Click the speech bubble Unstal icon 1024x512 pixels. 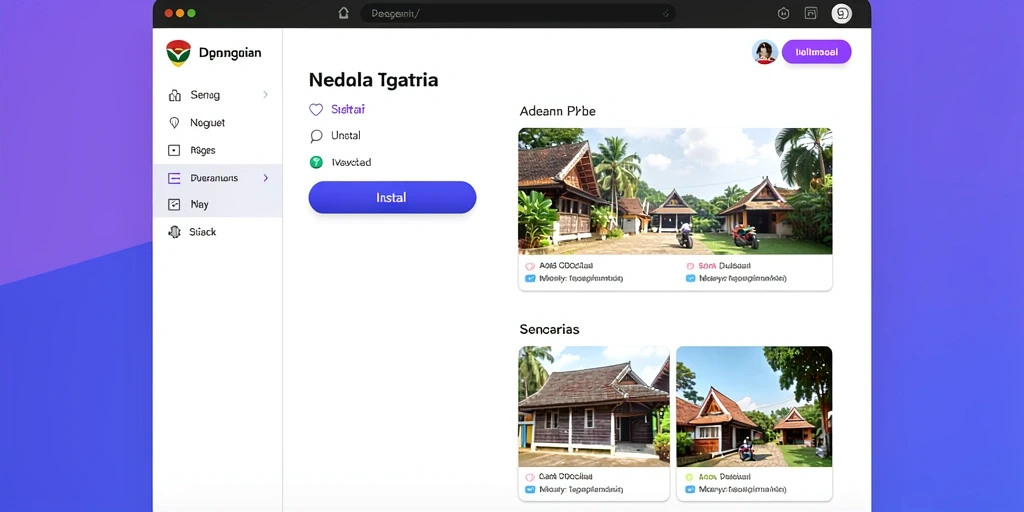click(x=316, y=136)
